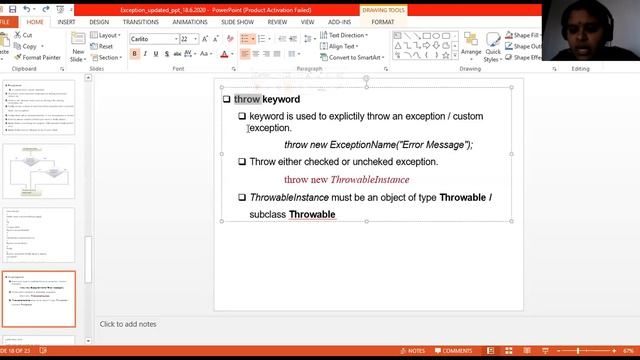The image size is (640, 360).
Task: Justify the text
Action: (x=277, y=53)
